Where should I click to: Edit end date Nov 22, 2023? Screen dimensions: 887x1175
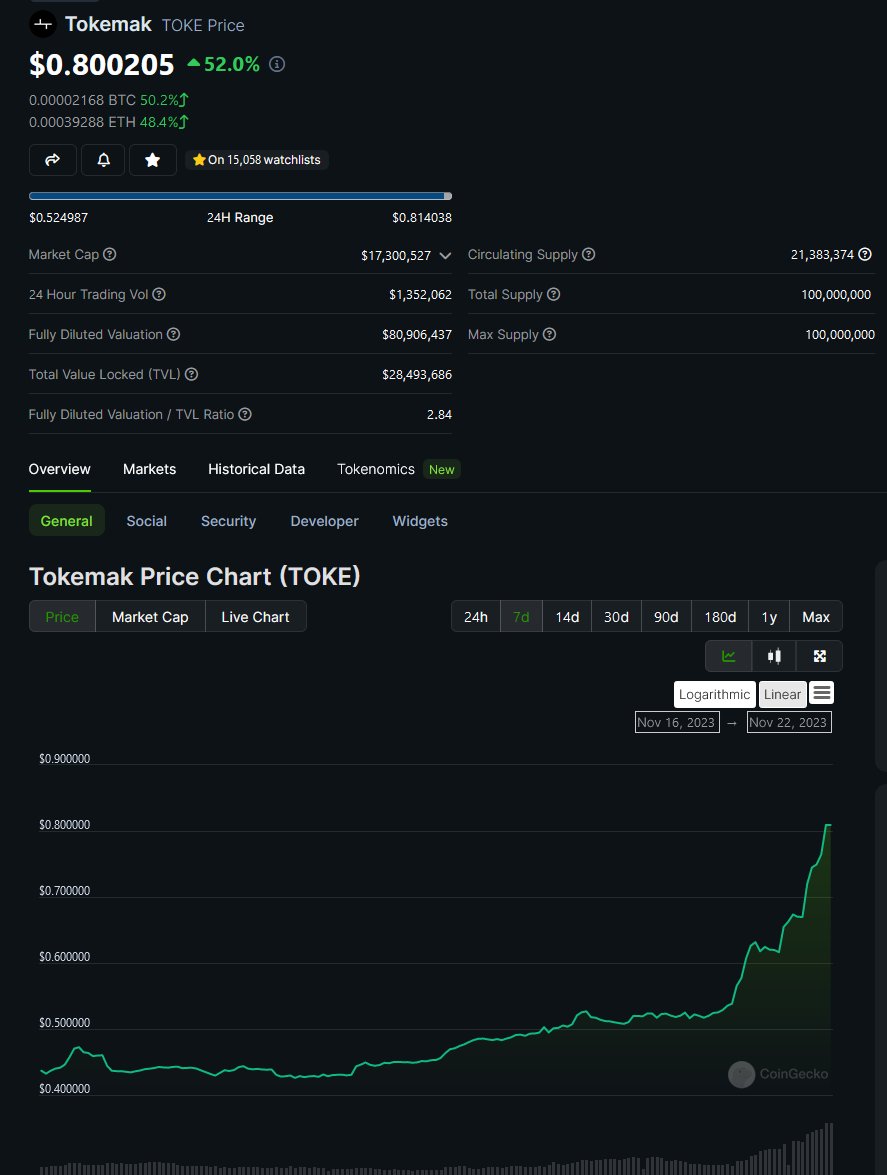point(789,722)
